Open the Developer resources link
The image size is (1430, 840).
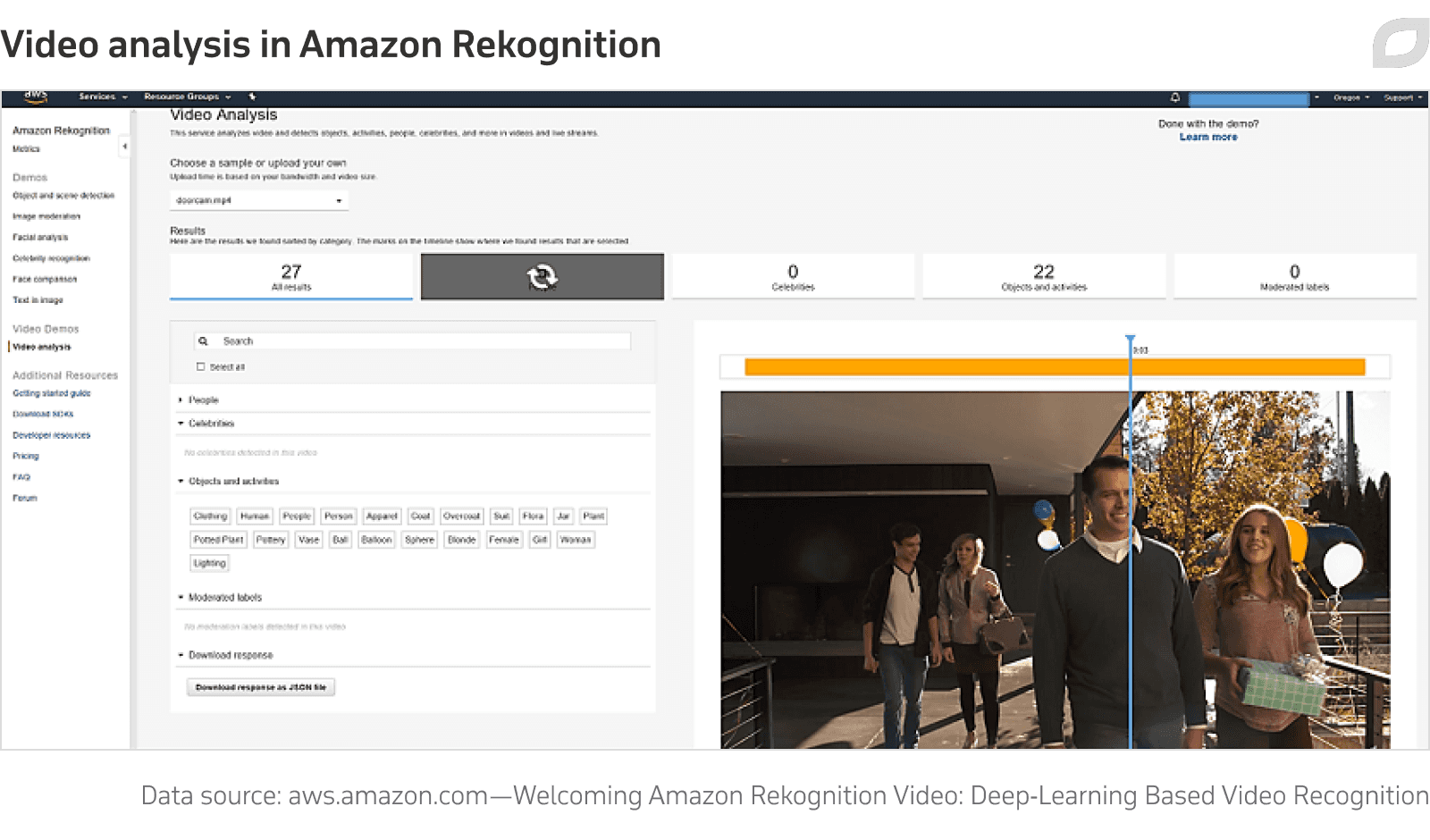click(52, 435)
